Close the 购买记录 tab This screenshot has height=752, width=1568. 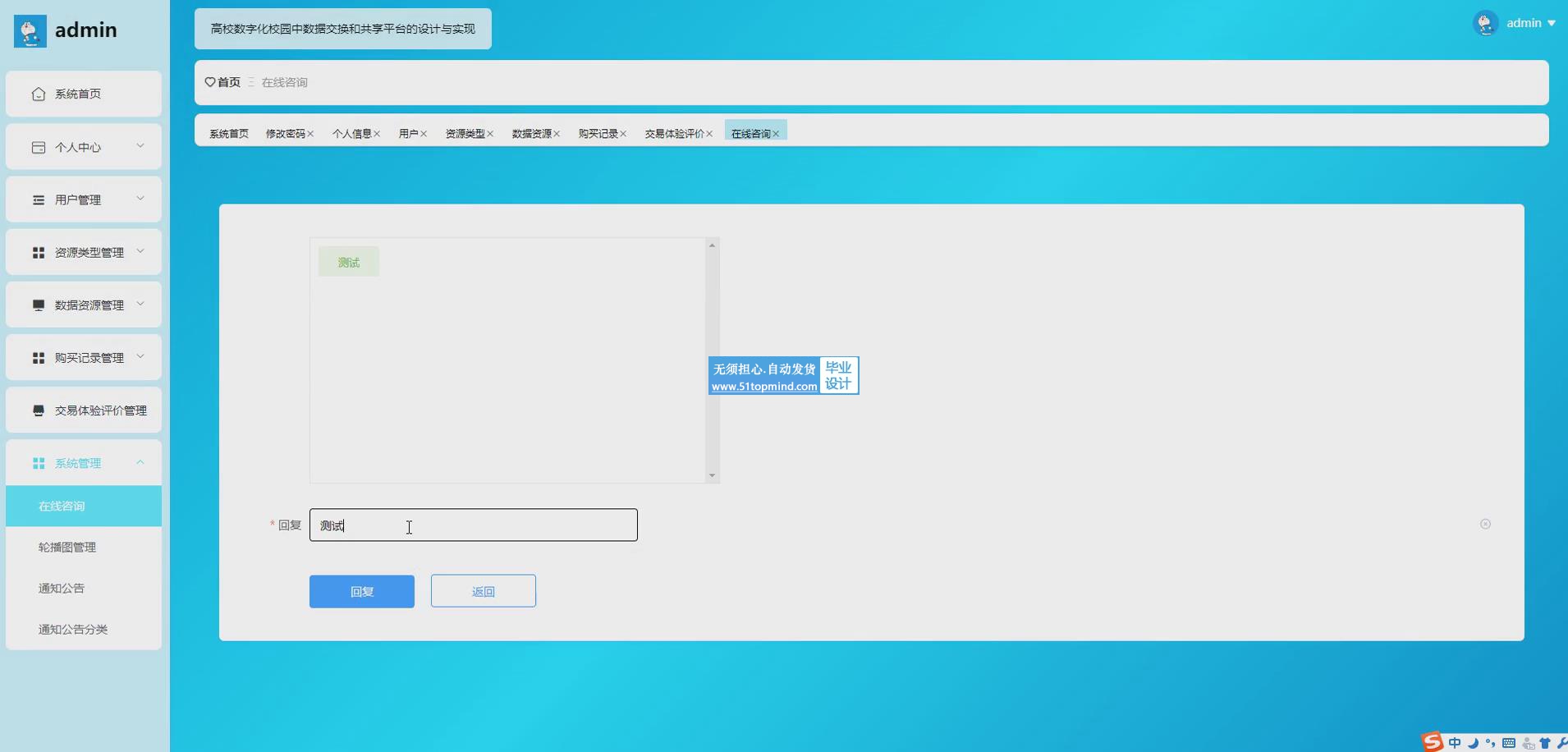pos(623,134)
